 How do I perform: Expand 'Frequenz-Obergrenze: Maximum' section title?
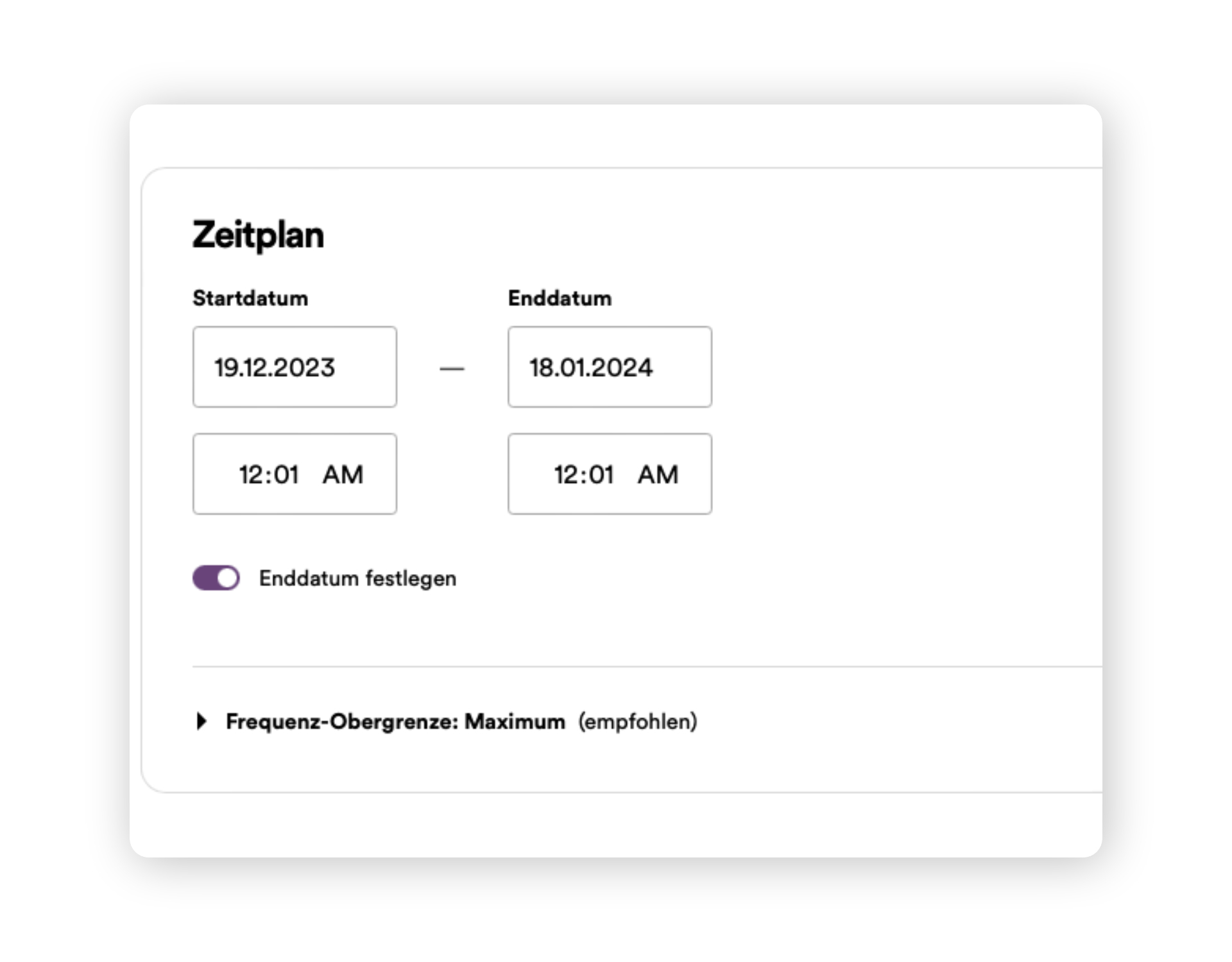tap(395, 721)
